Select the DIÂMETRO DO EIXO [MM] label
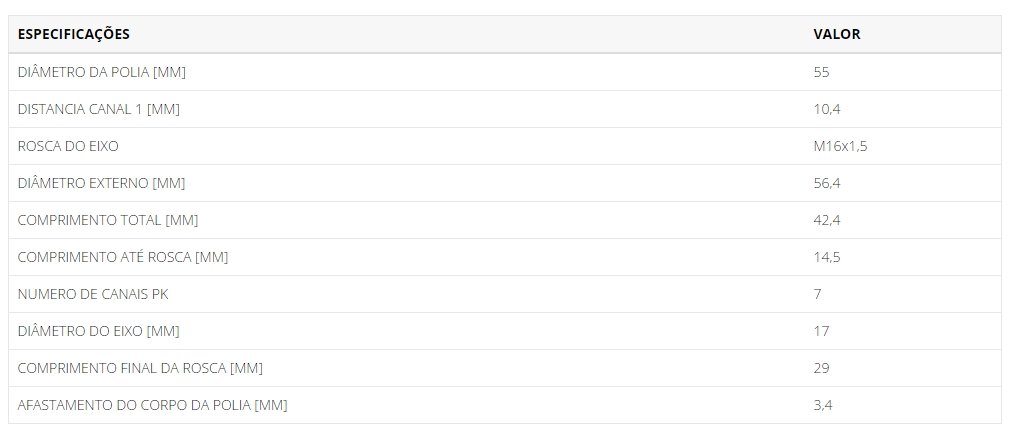The width and height of the screenshot is (1014, 443). click(98, 331)
